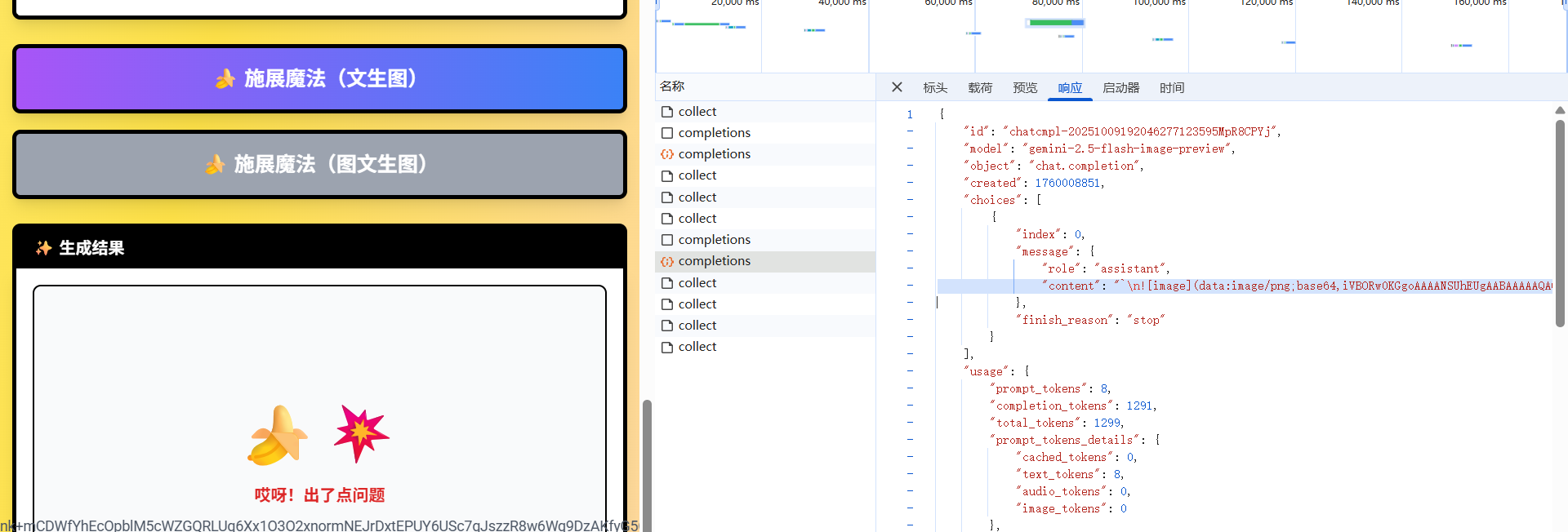Click the 施展魔法（文生图）button
The height and width of the screenshot is (532, 1568).
point(319,78)
